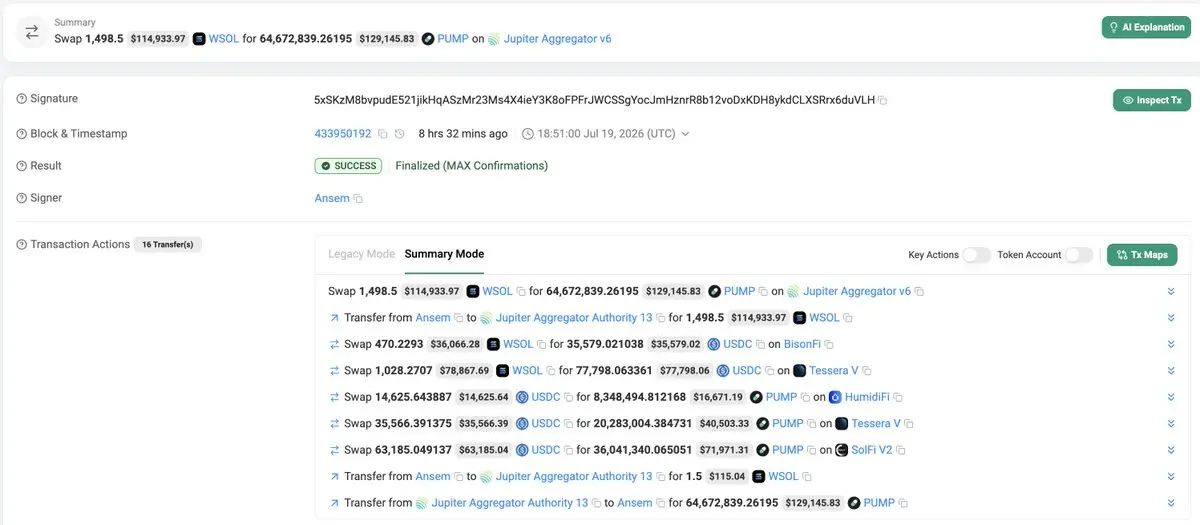Screen dimensions: 1200x525
Task: Expand the Swap 1,498.5 WSOL action row
Action: pos(1171,291)
